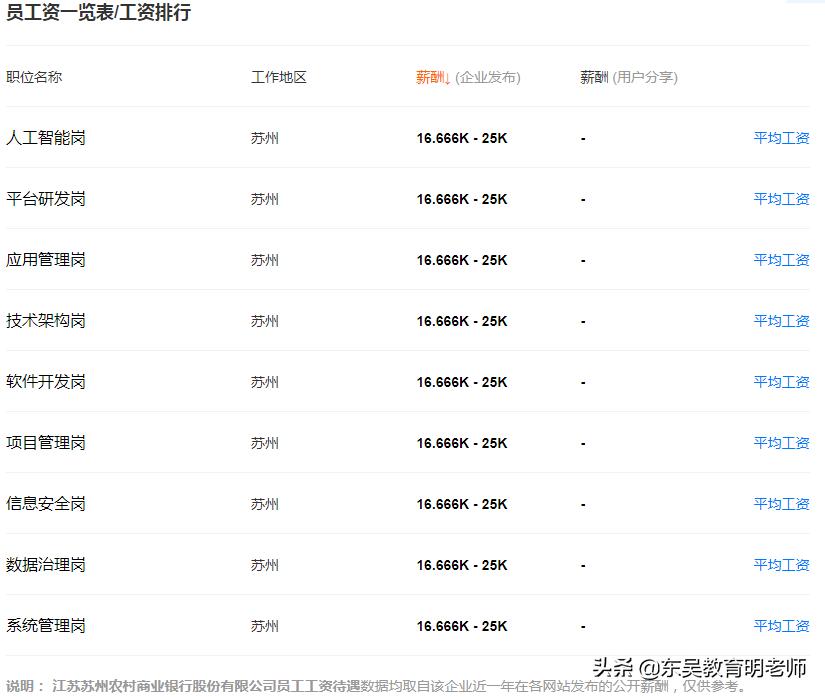Open 平均工资 for 应用管理岗
The height and width of the screenshot is (697, 825).
click(782, 259)
